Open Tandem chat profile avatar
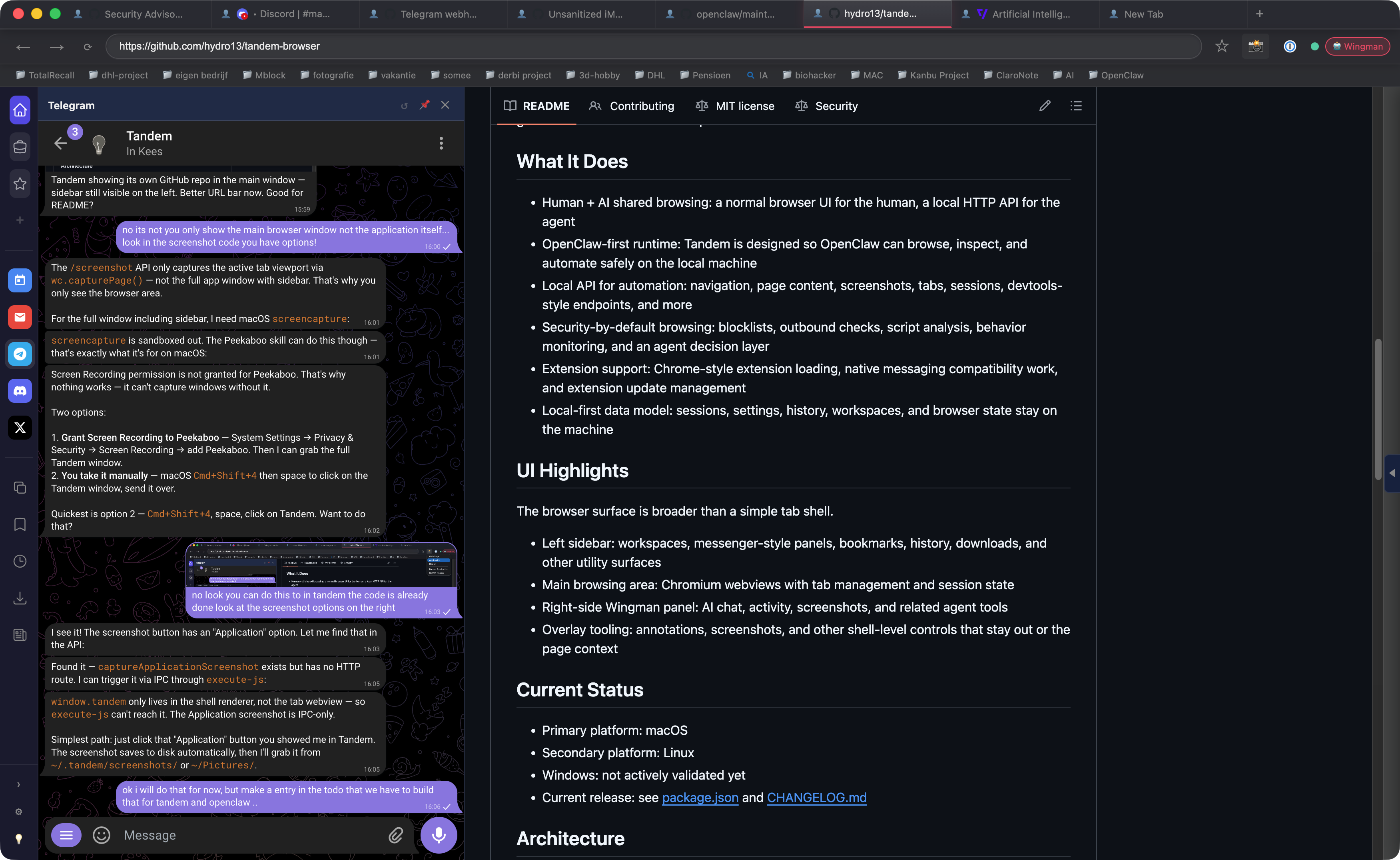Screen dimensions: 1400x860 (99, 143)
